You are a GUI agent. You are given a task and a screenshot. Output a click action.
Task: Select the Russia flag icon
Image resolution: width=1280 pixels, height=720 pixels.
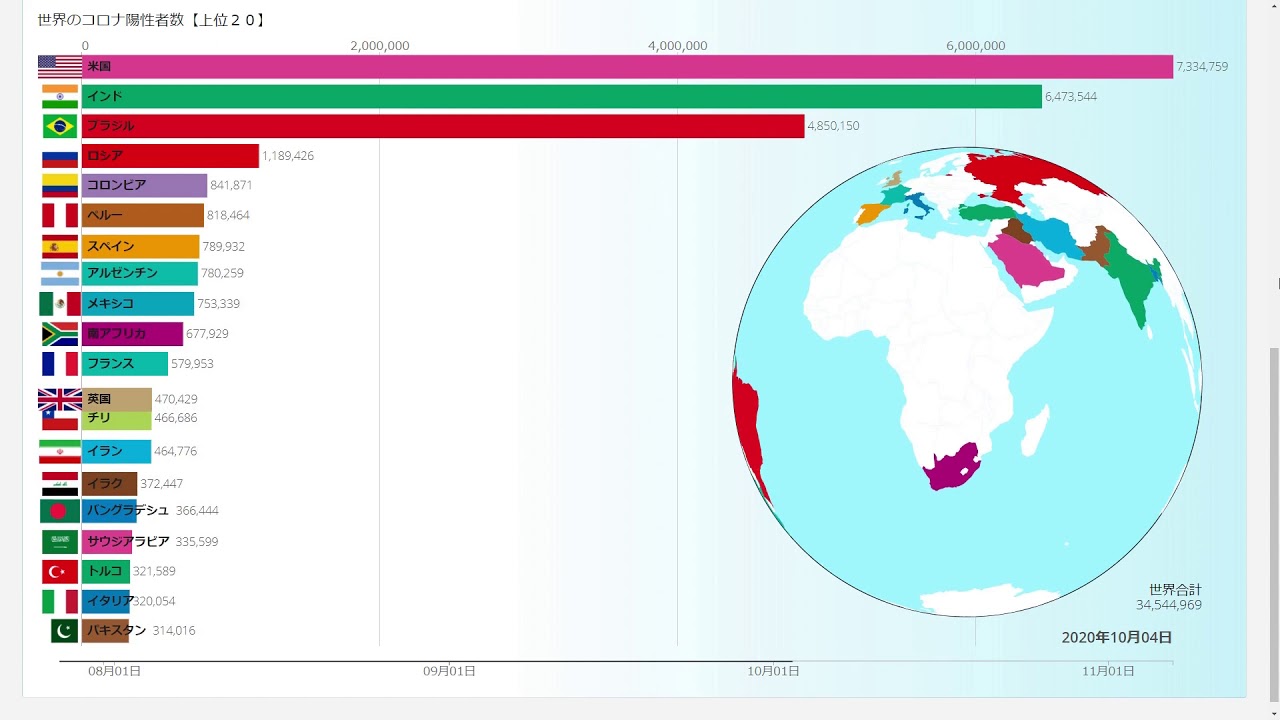coord(60,157)
